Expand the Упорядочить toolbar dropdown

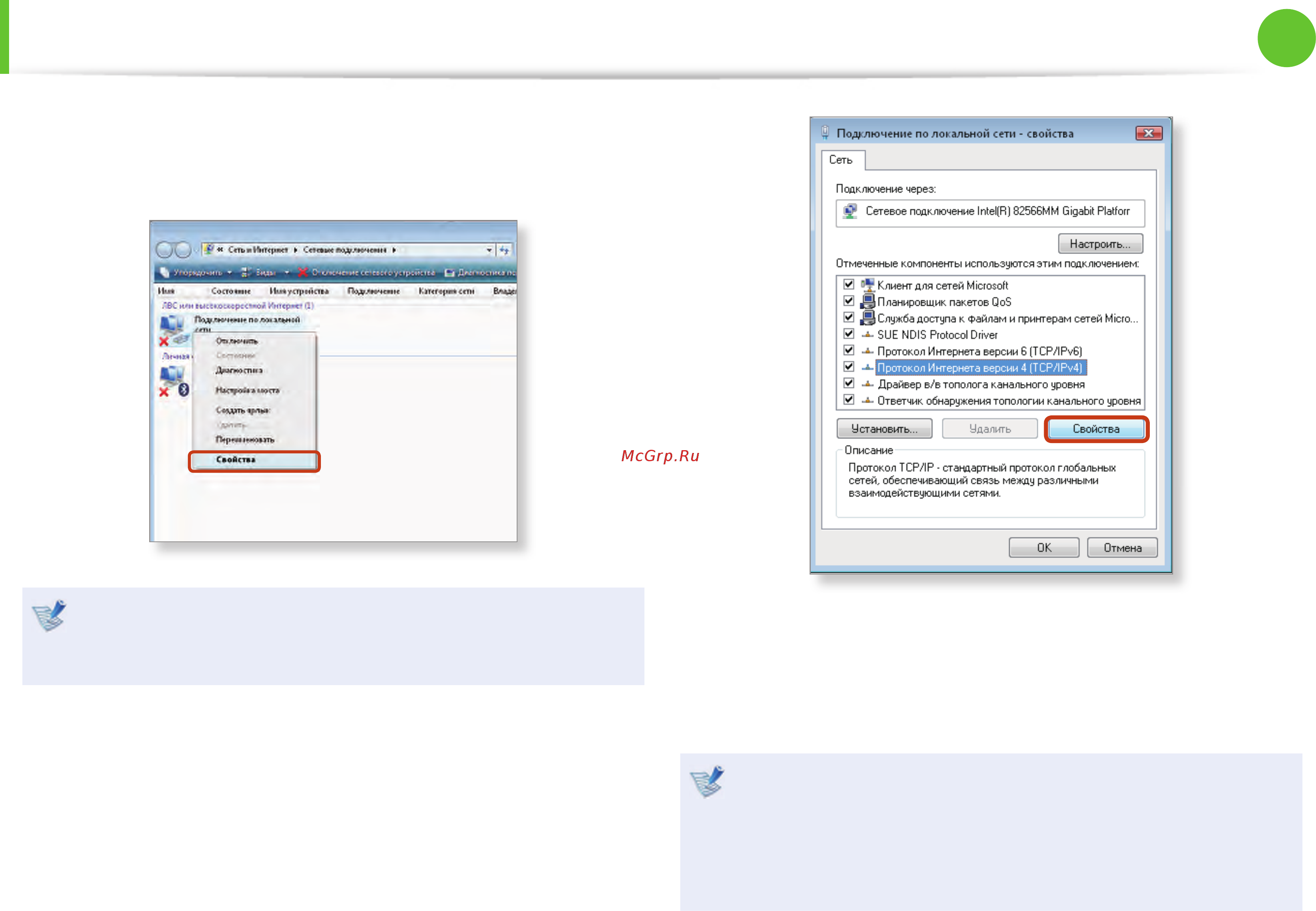229,273
